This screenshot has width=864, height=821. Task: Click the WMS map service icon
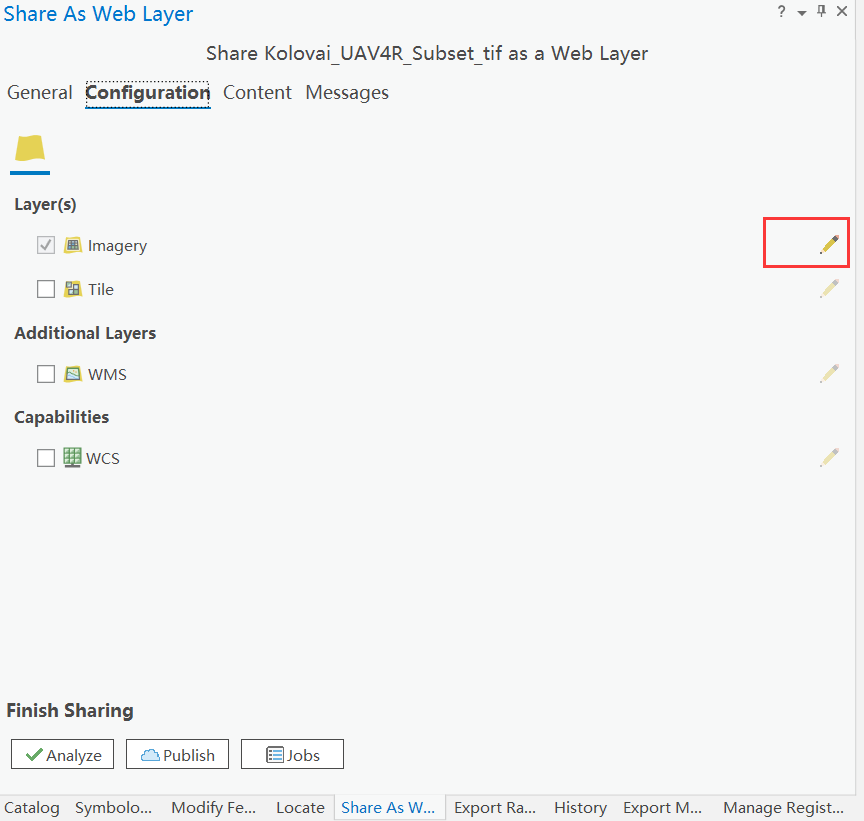click(x=72, y=374)
